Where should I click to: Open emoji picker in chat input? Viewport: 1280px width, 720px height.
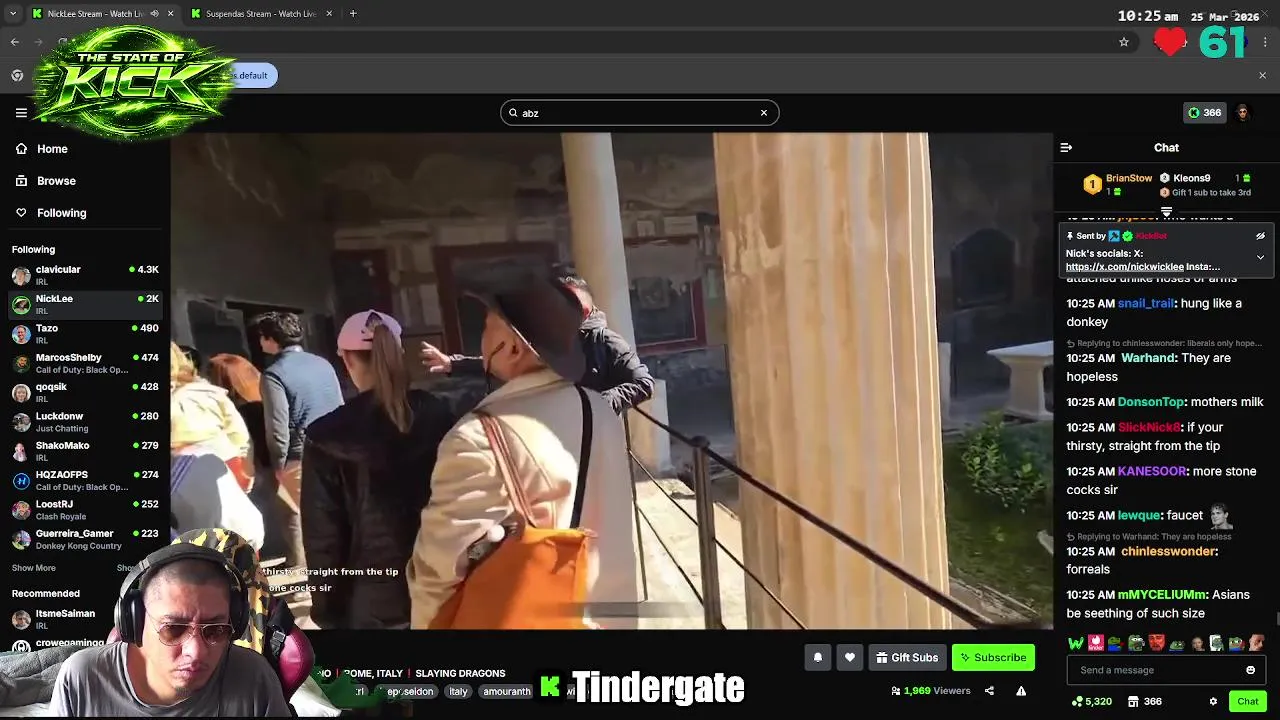tap(1250, 670)
